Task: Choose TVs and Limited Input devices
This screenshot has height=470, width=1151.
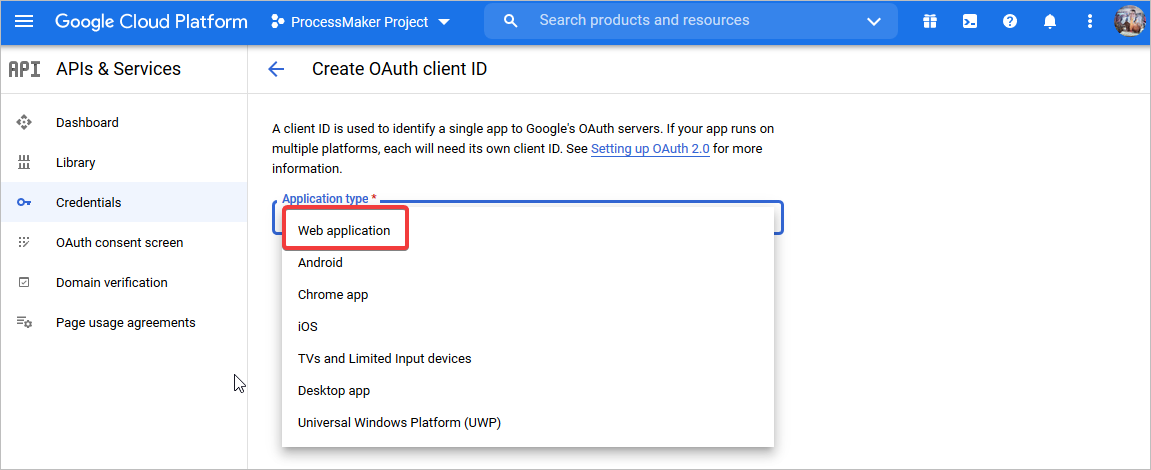Action: (528, 358)
